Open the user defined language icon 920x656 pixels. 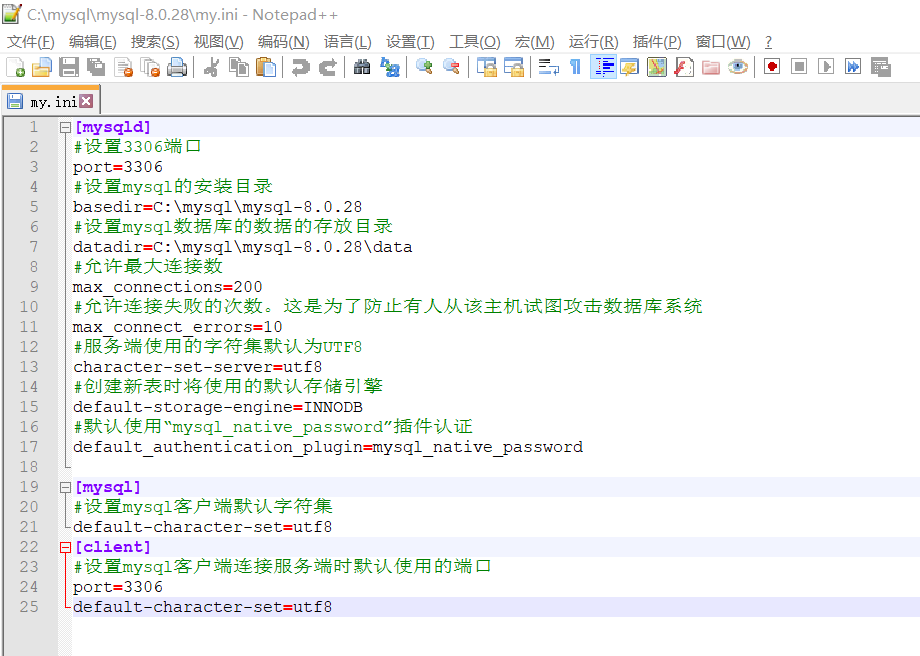[x=630, y=67]
